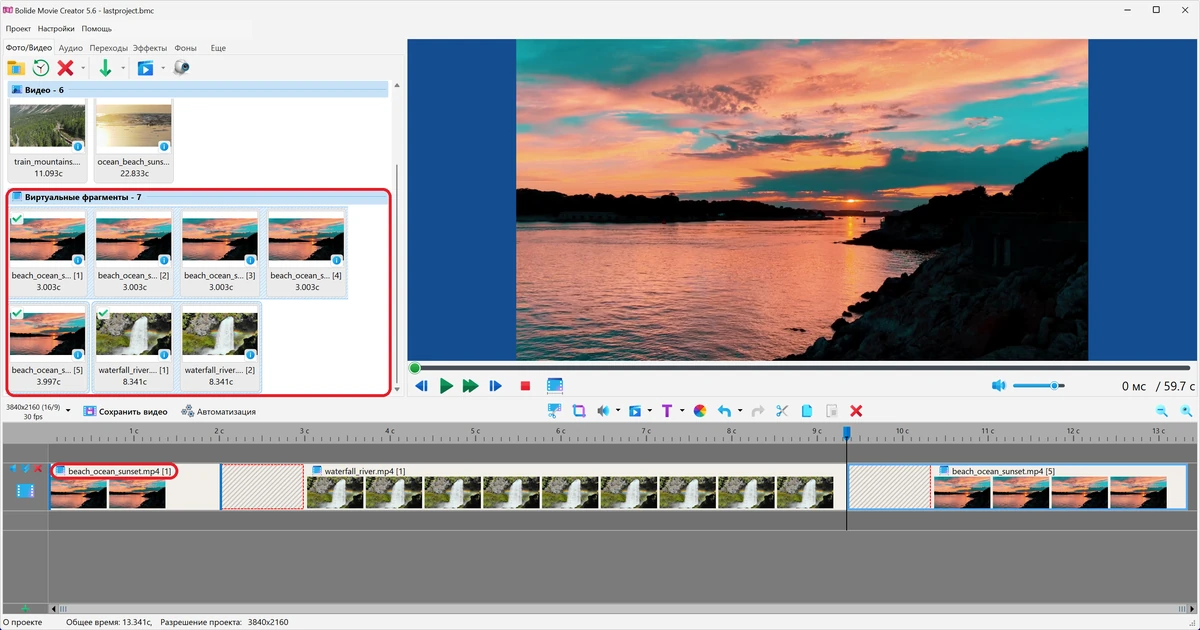1200x630 pixels.
Task: Adjust the preview volume slider
Action: click(x=1038, y=386)
